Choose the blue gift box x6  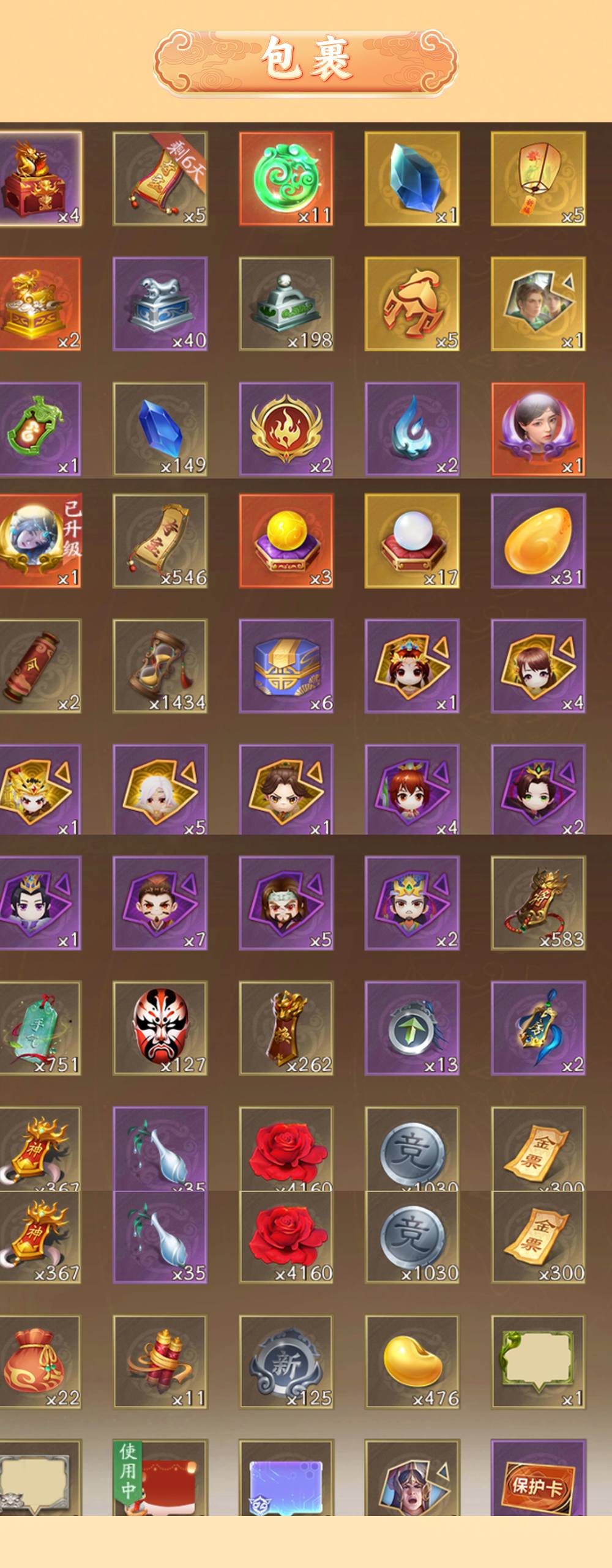(286, 666)
